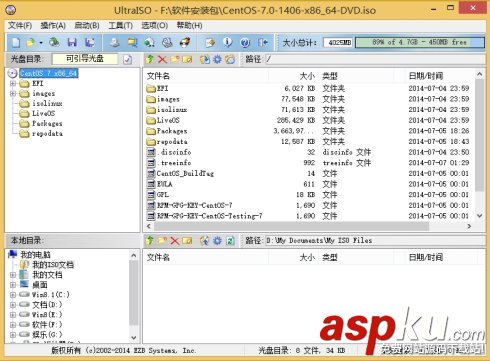The height and width of the screenshot is (361, 490).
Task: Click Add files icon in local pane toolbar
Action: tap(205, 240)
